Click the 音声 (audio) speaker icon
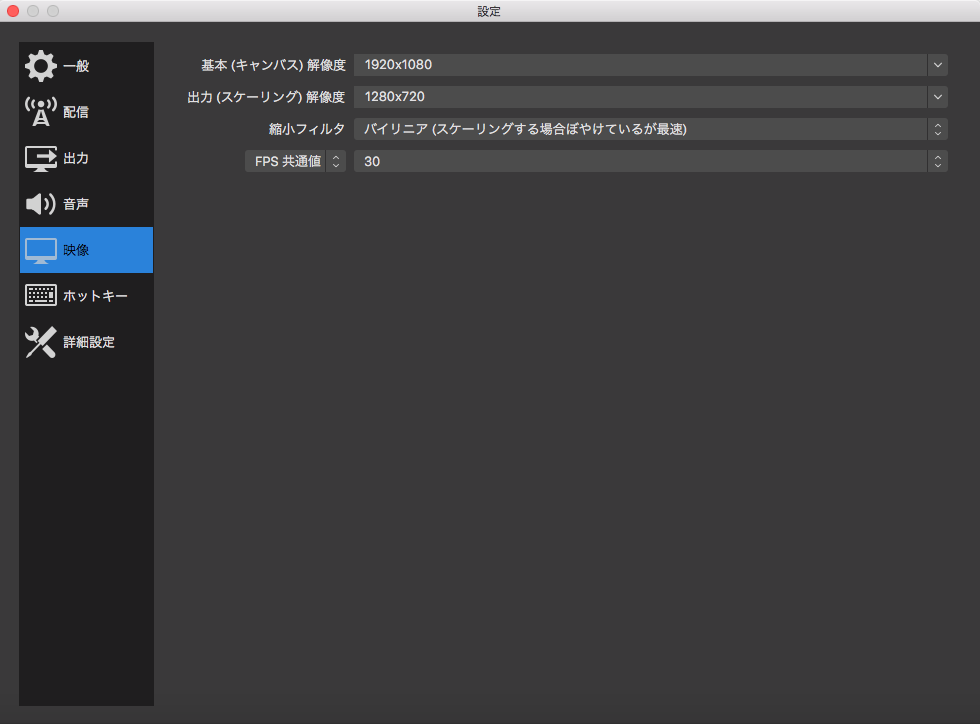980x724 pixels. (x=40, y=204)
